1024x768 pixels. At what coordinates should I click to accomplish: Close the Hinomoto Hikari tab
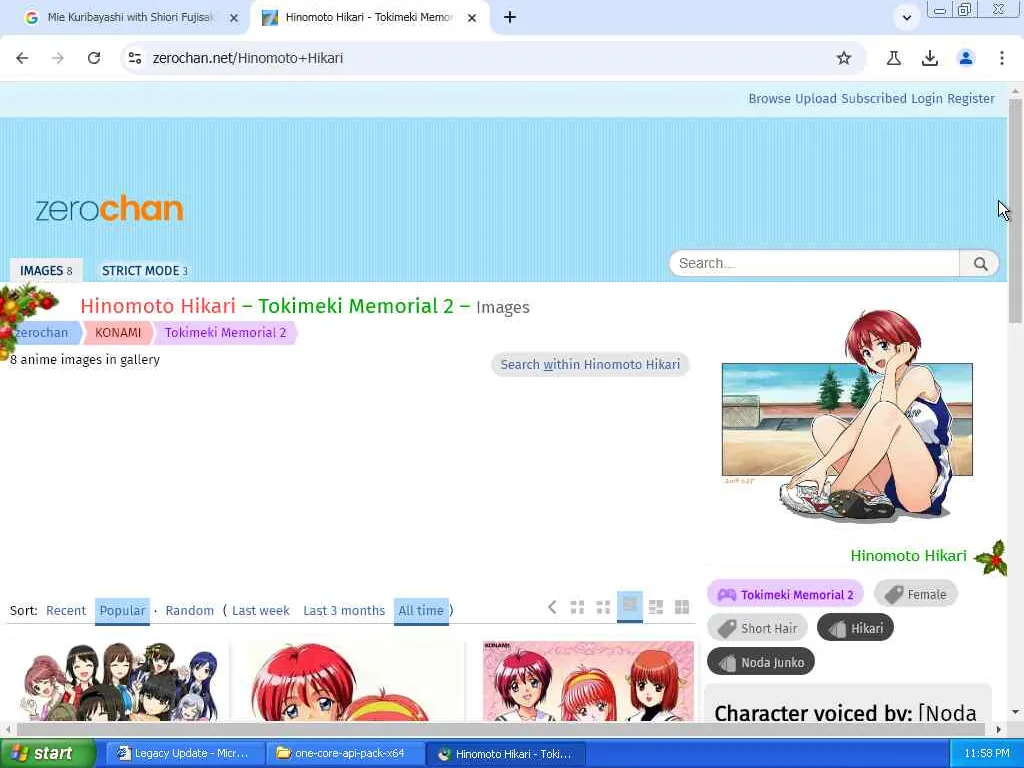472,18
